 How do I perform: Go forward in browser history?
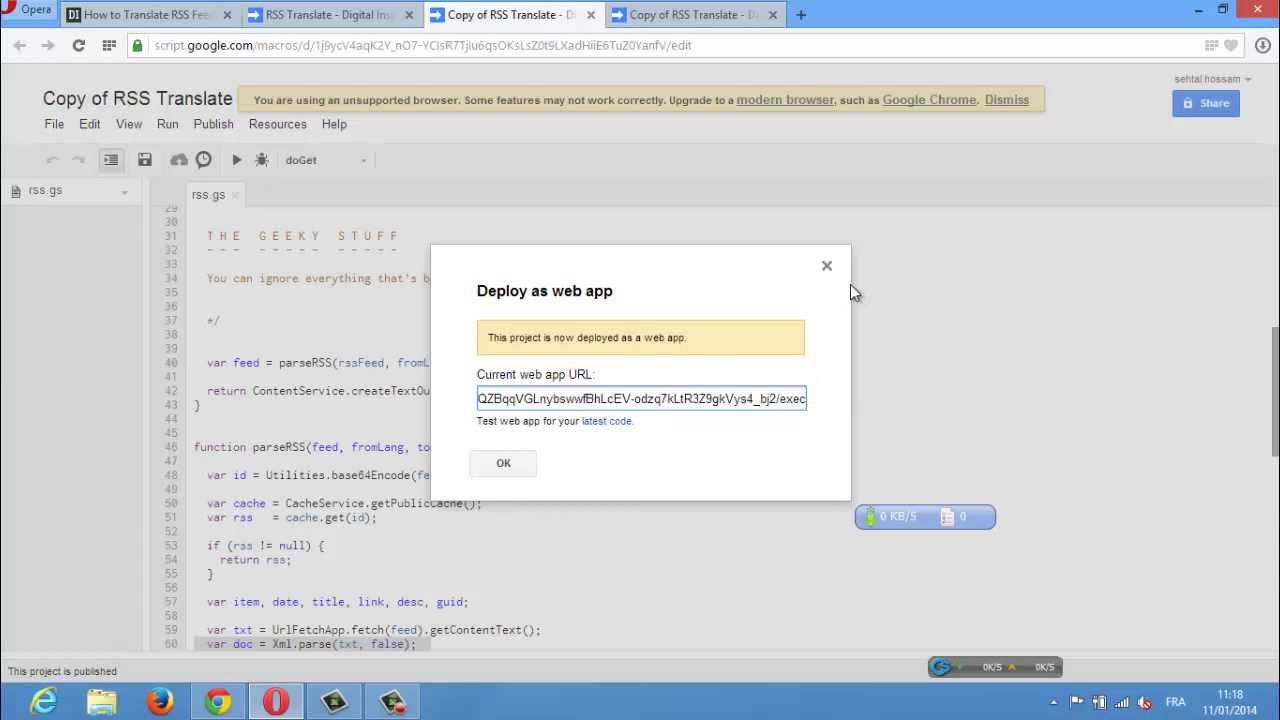pos(48,45)
